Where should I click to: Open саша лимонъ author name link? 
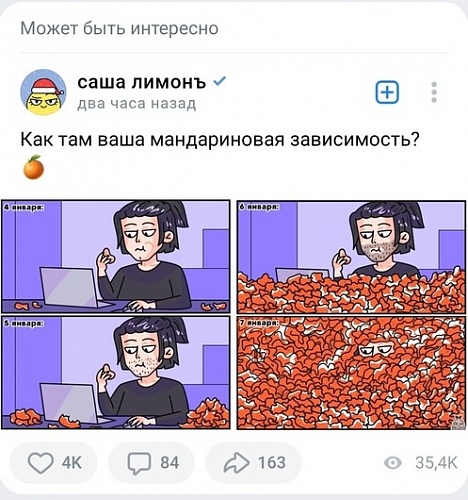point(141,82)
